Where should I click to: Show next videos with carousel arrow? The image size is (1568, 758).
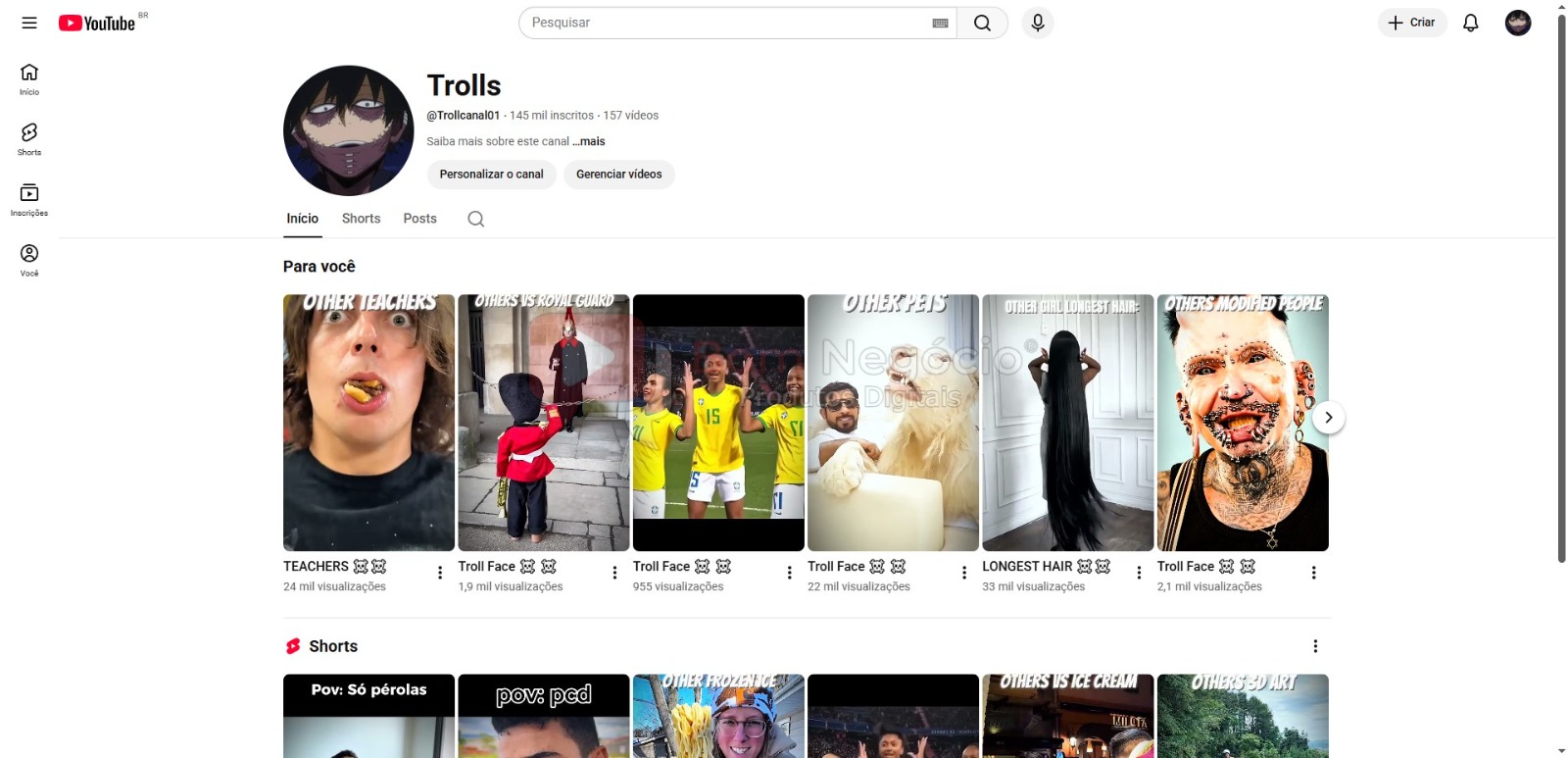tap(1328, 418)
